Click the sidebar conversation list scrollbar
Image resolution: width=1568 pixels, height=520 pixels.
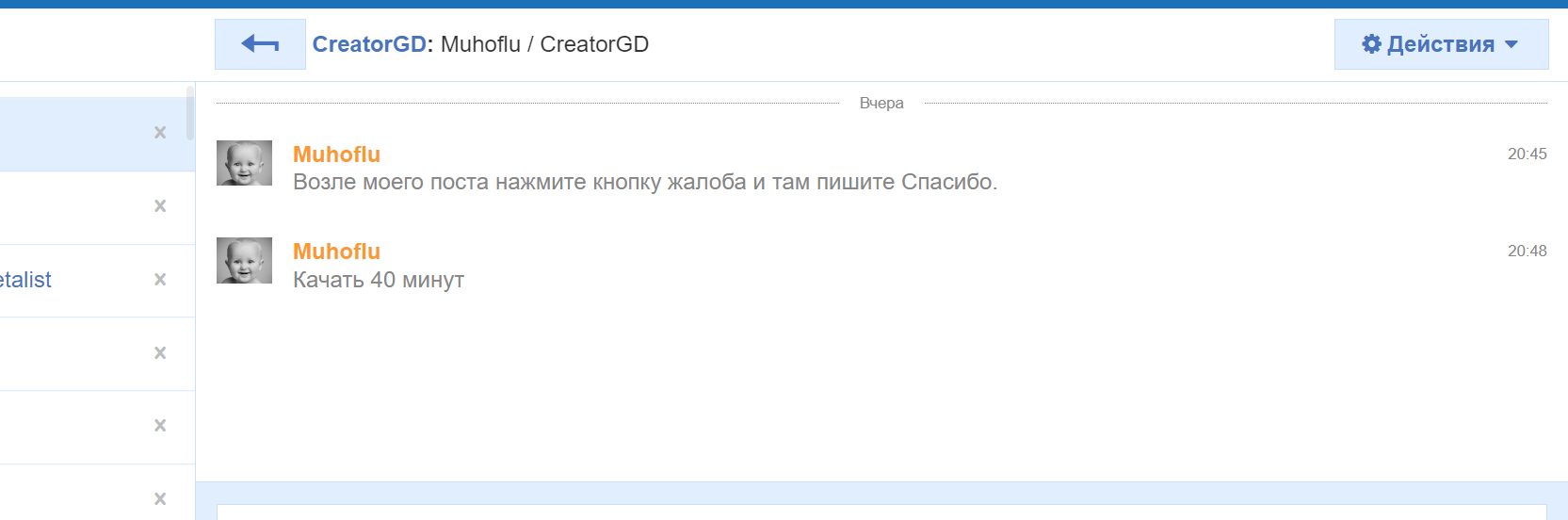coord(190,113)
